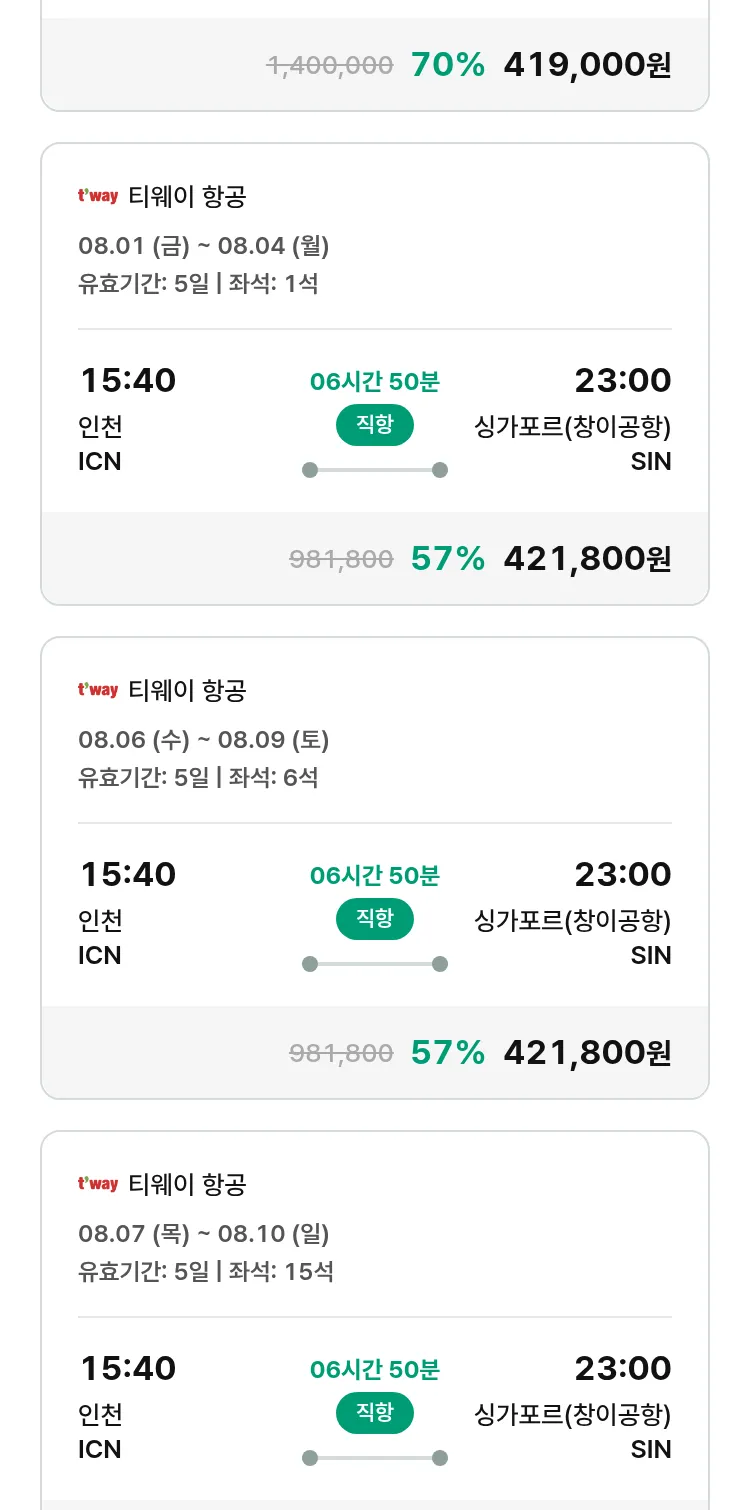Click t'way logo on 08.07 flight card
The height and width of the screenshot is (1510, 750).
(98, 1184)
